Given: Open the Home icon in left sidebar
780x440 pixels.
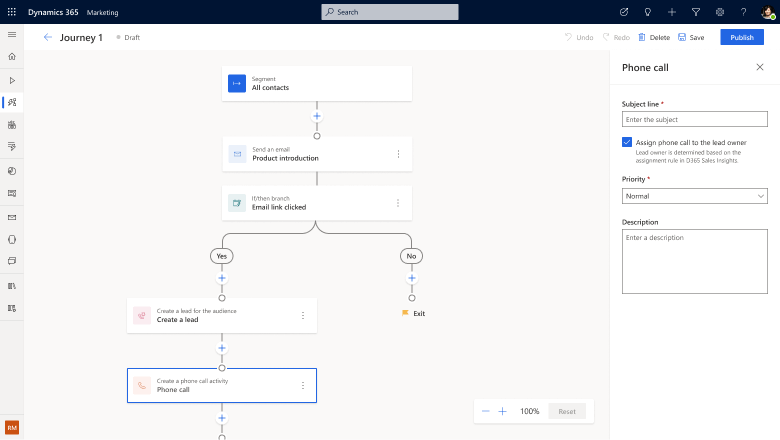Looking at the screenshot, I should click(12, 57).
